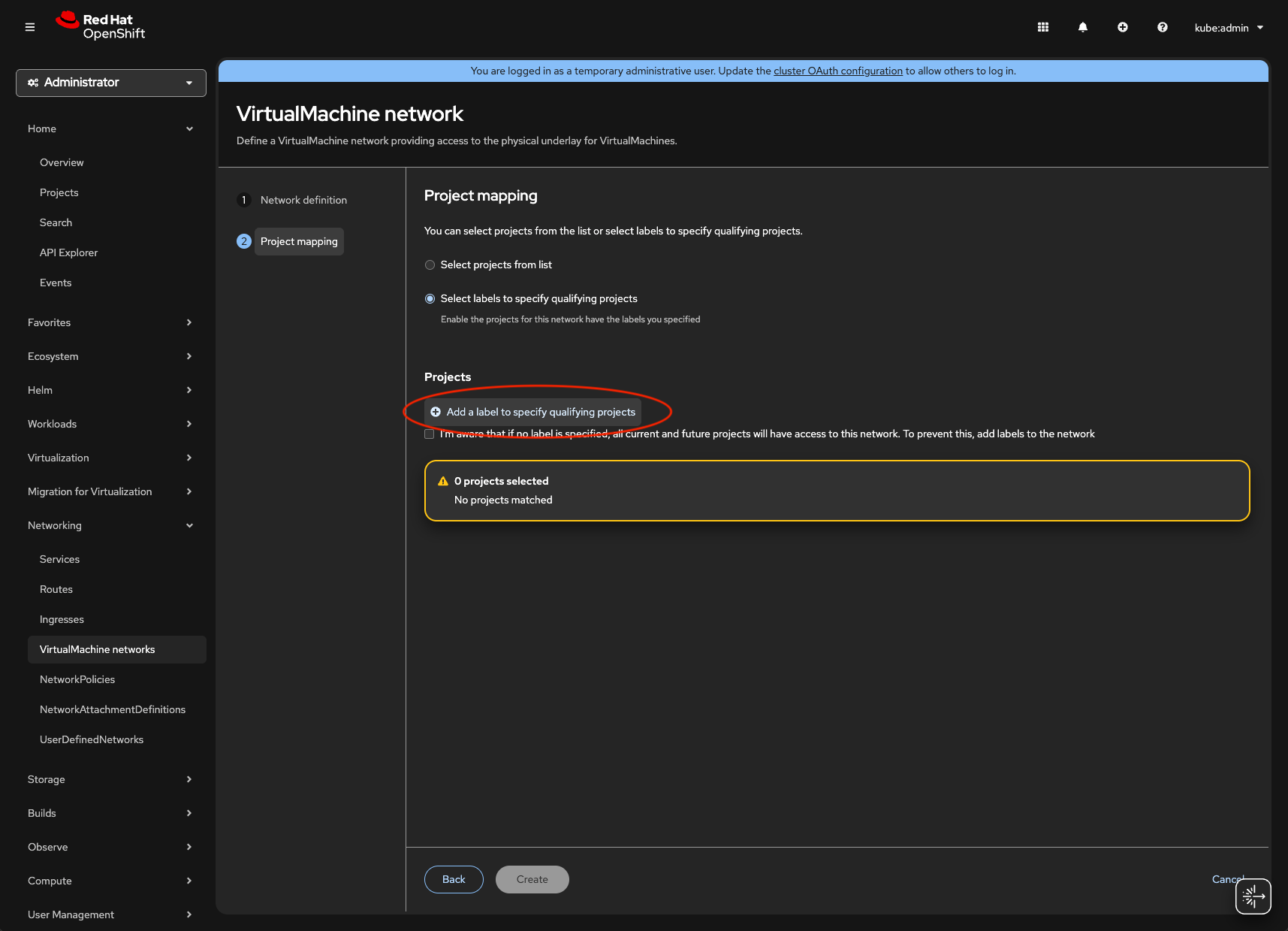The height and width of the screenshot is (931, 1288).
Task: Open the Administrator perspective dropdown
Action: point(111,83)
